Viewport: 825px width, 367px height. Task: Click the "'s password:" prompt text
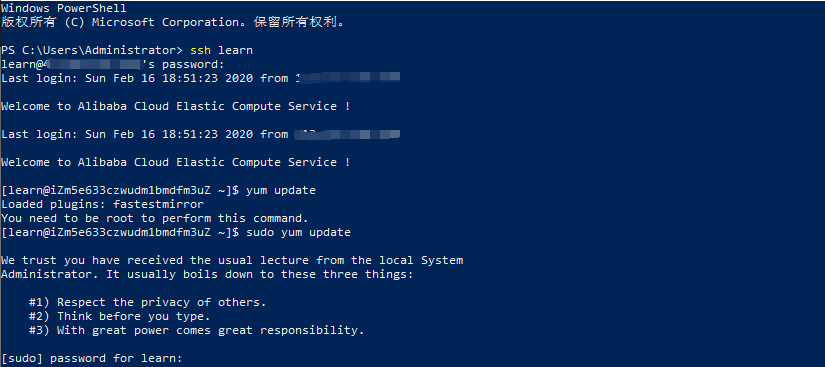point(185,65)
